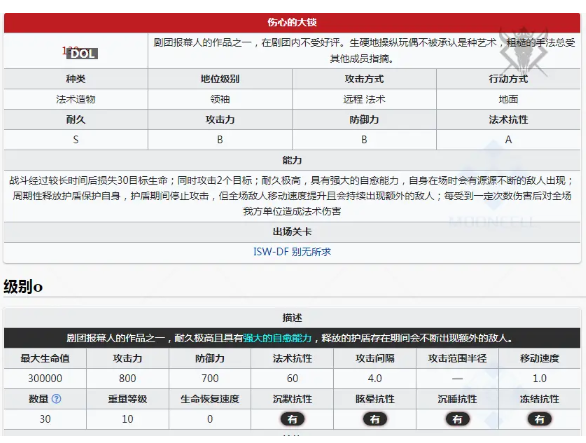
Task: Open the ISW-DF 别无所求 stage link
Action: 292,252
